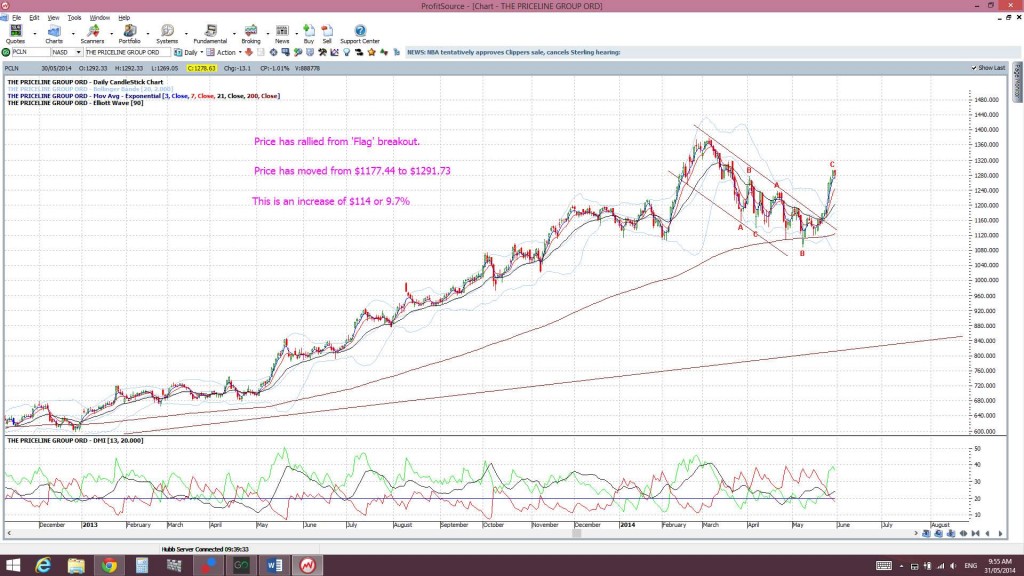Image resolution: width=1024 pixels, height=576 pixels.
Task: Expand the dropdown arrow next to Fundamental
Action: pos(234,34)
